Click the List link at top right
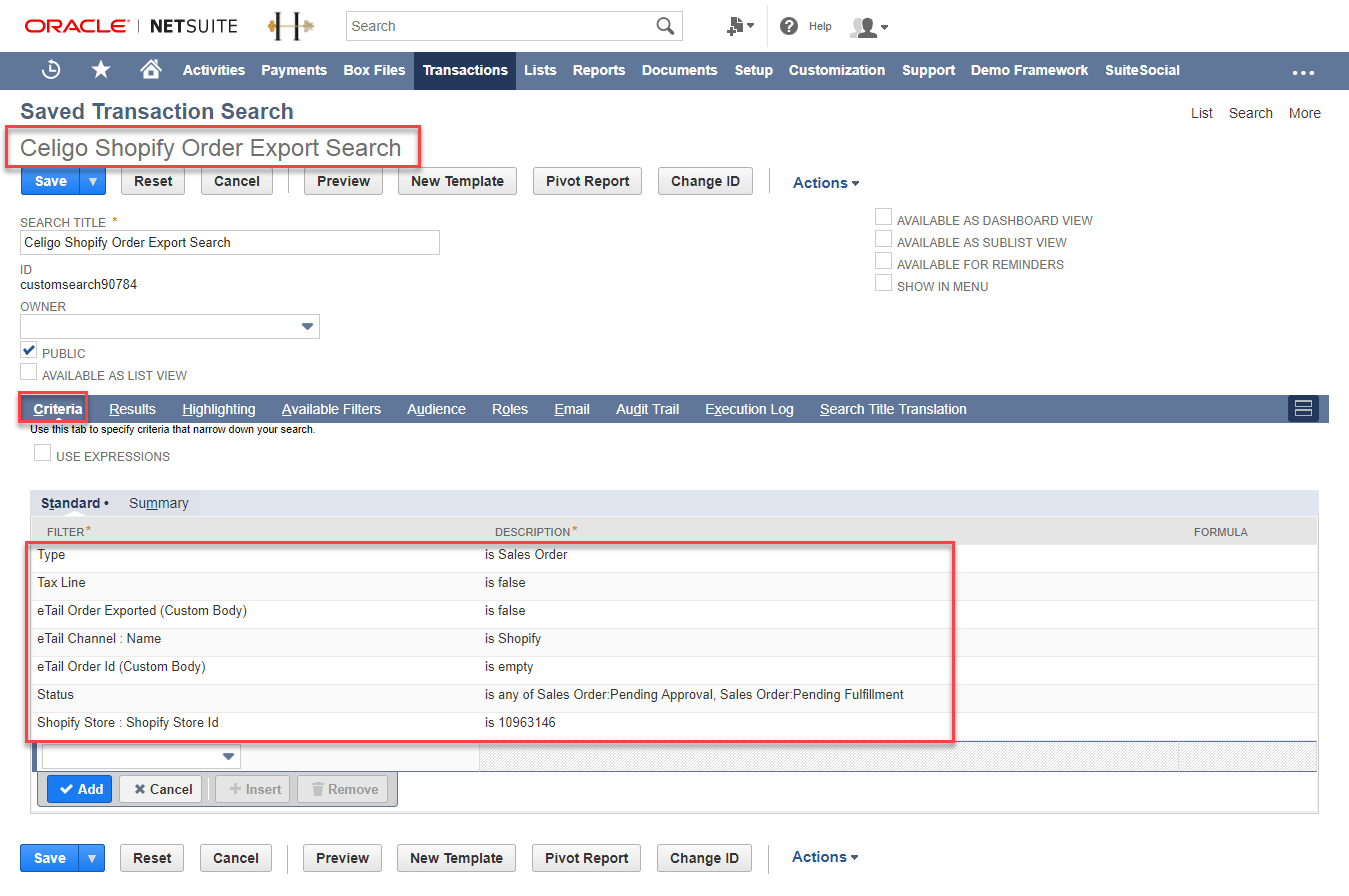Image resolution: width=1349 pixels, height=896 pixels. 1202,113
